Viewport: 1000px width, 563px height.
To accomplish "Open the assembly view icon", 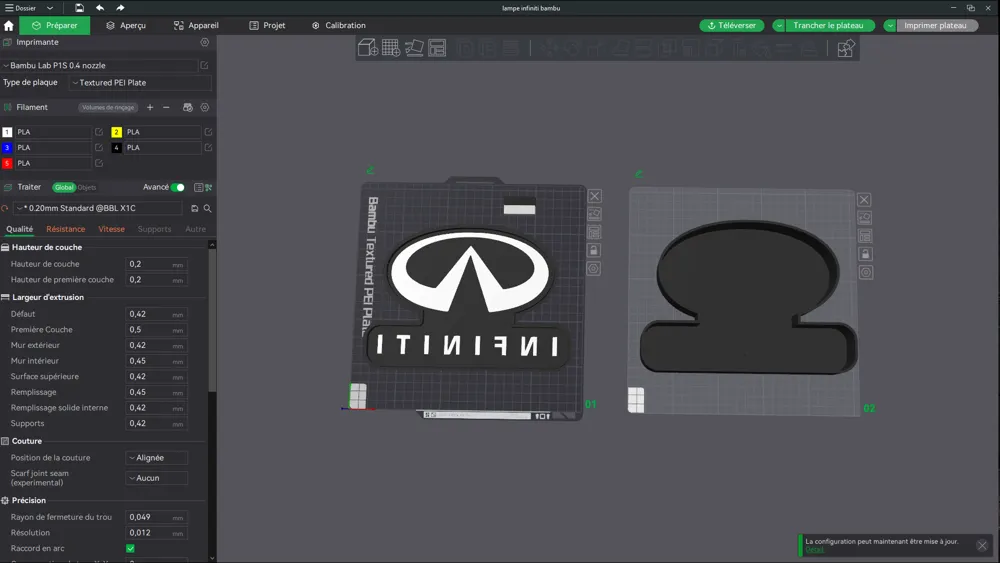I will [x=846, y=48].
